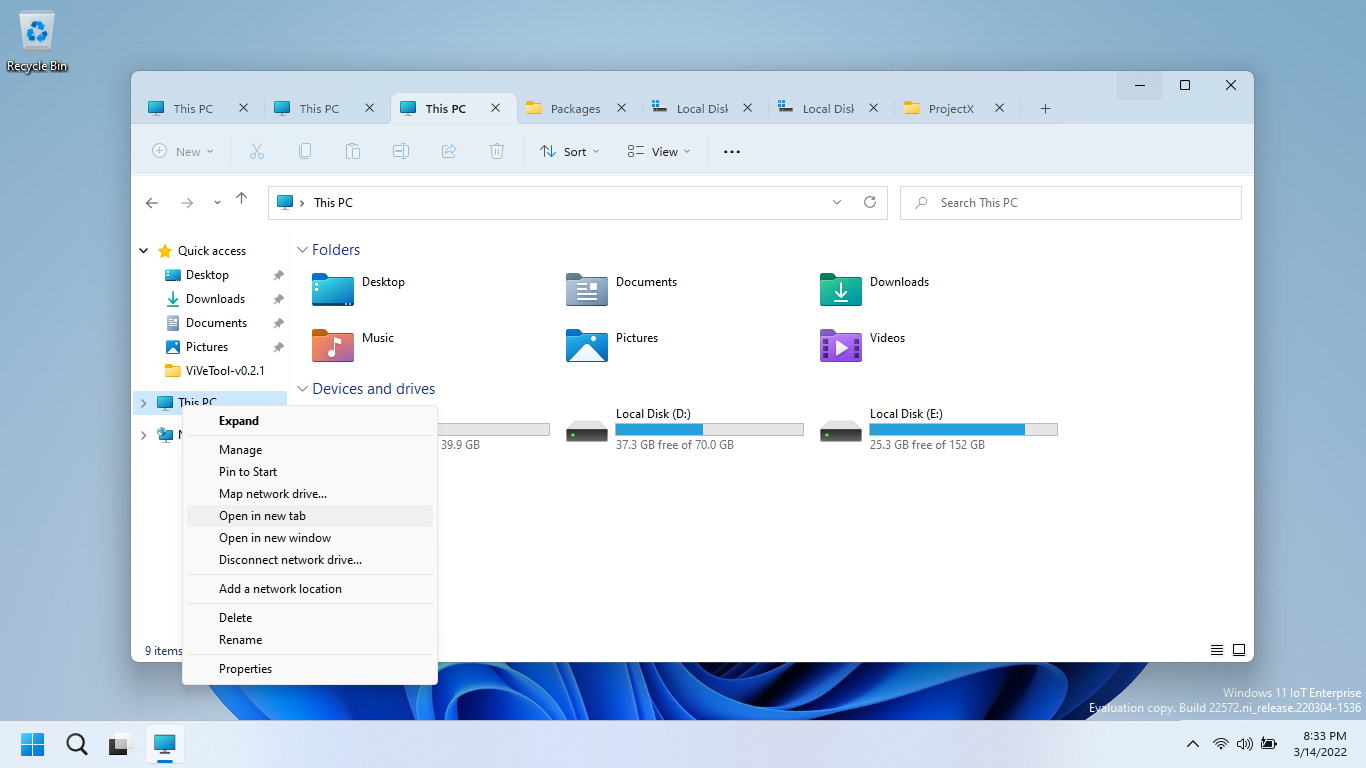Choose Expand in the context menu
The width and height of the screenshot is (1366, 768).
(310, 421)
